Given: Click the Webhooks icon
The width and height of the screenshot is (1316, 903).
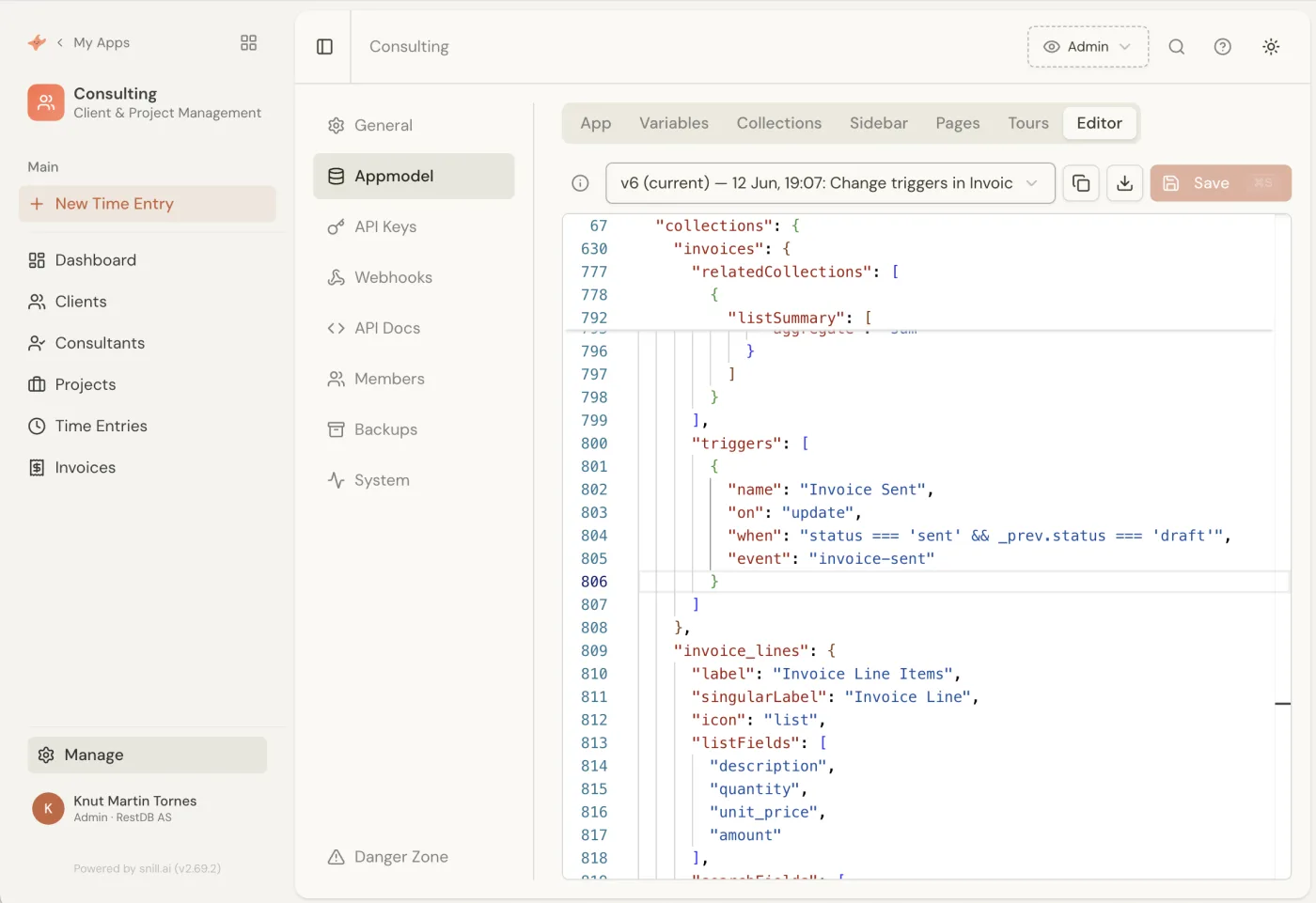Looking at the screenshot, I should (x=336, y=277).
